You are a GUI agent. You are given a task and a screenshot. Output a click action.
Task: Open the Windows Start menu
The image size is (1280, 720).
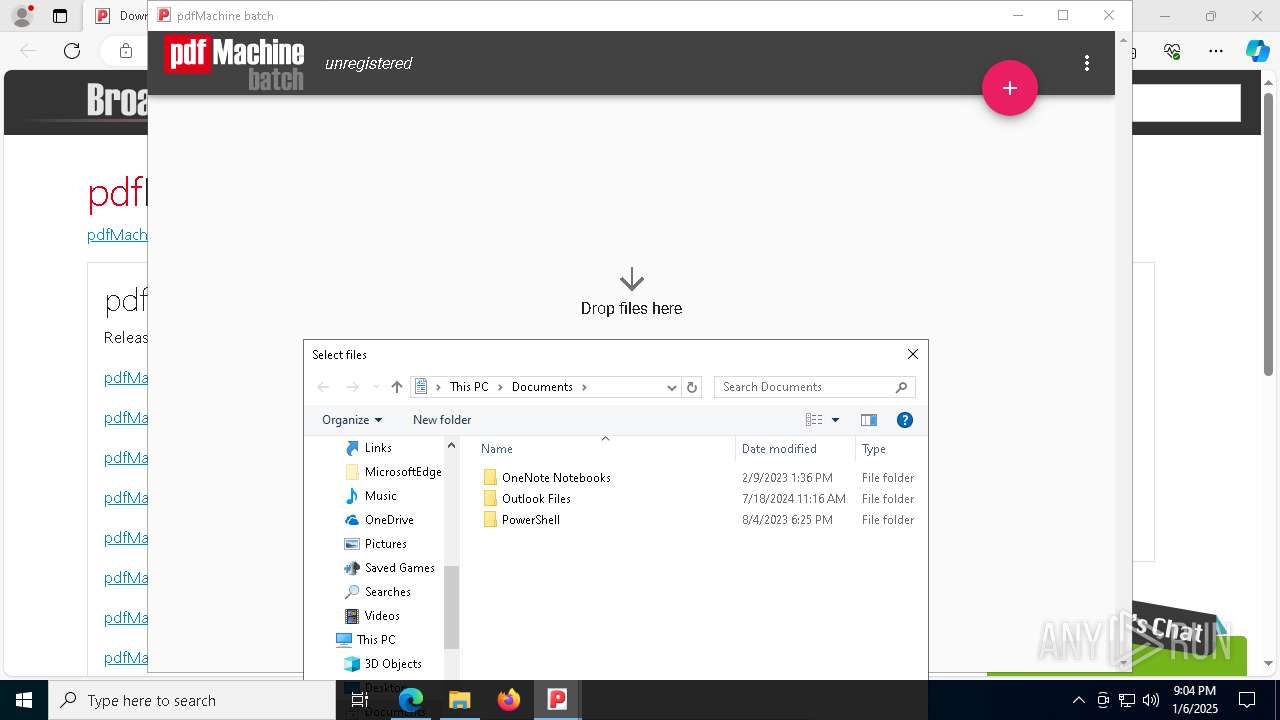[24, 700]
